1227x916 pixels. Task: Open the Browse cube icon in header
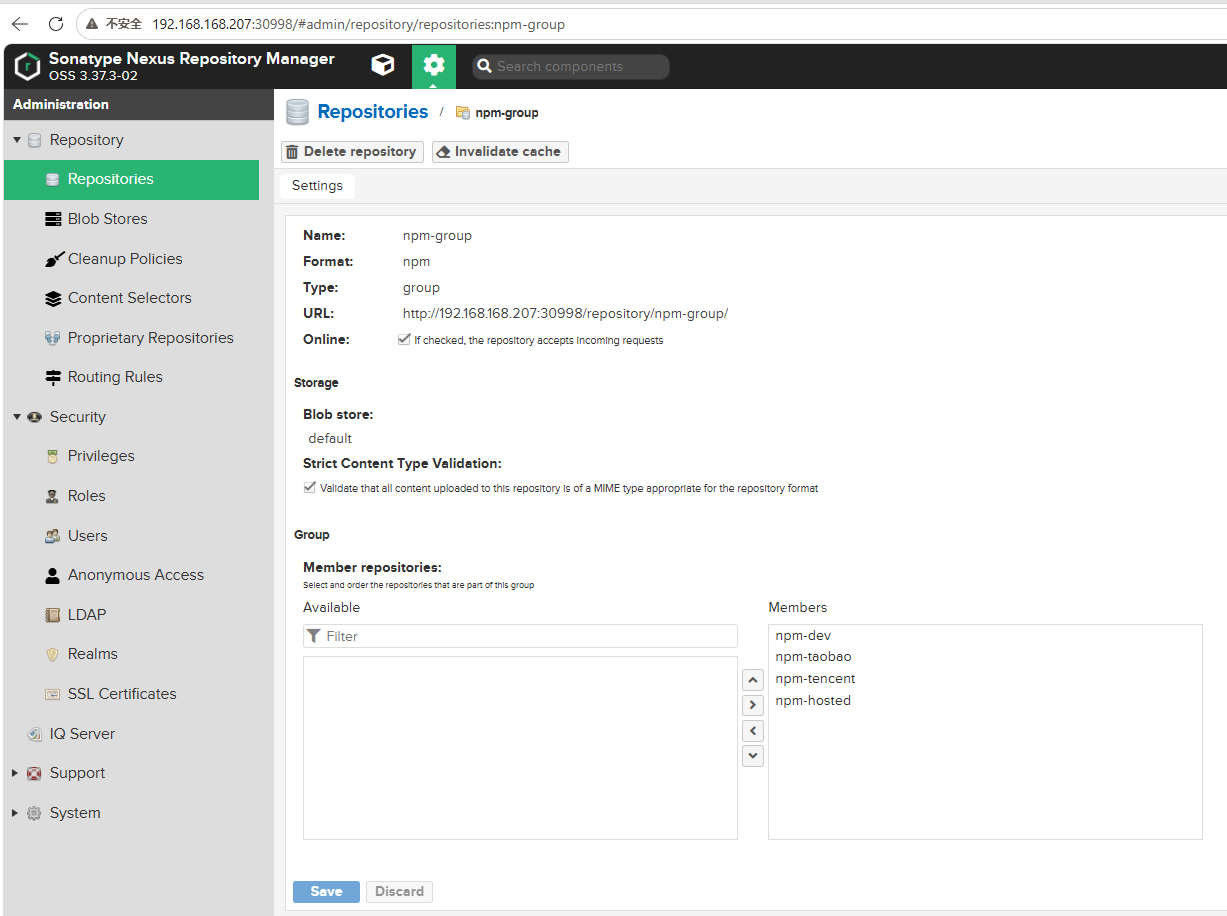pos(383,66)
